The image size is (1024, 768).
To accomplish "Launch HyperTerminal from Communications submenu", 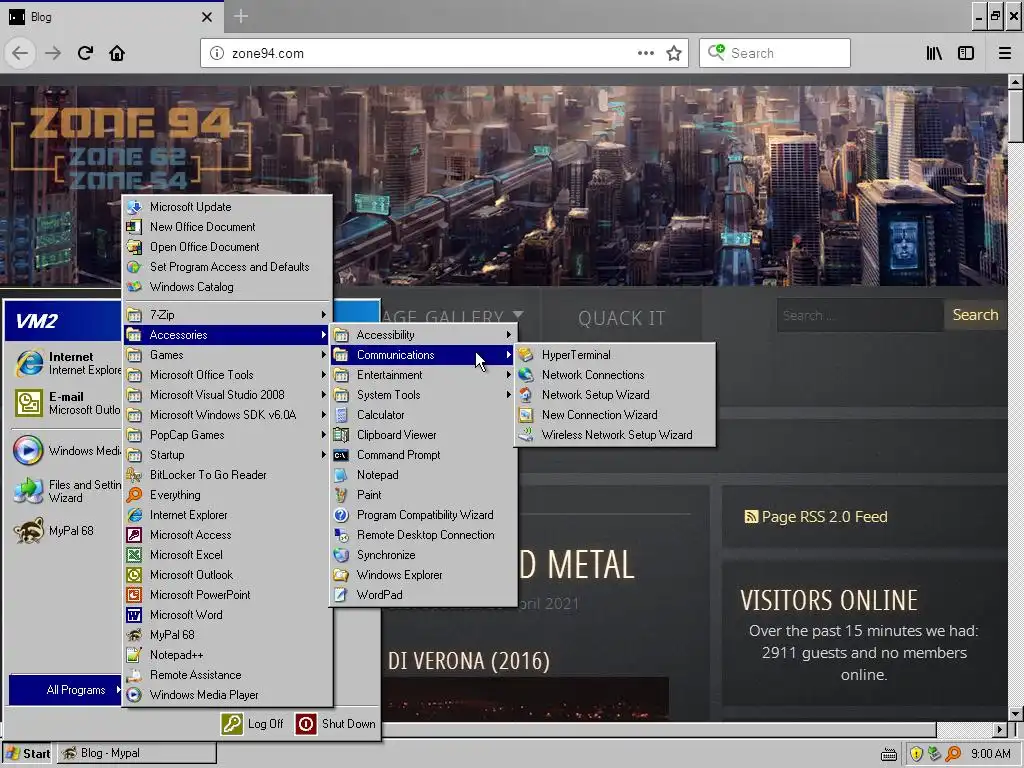I will 615,355.
